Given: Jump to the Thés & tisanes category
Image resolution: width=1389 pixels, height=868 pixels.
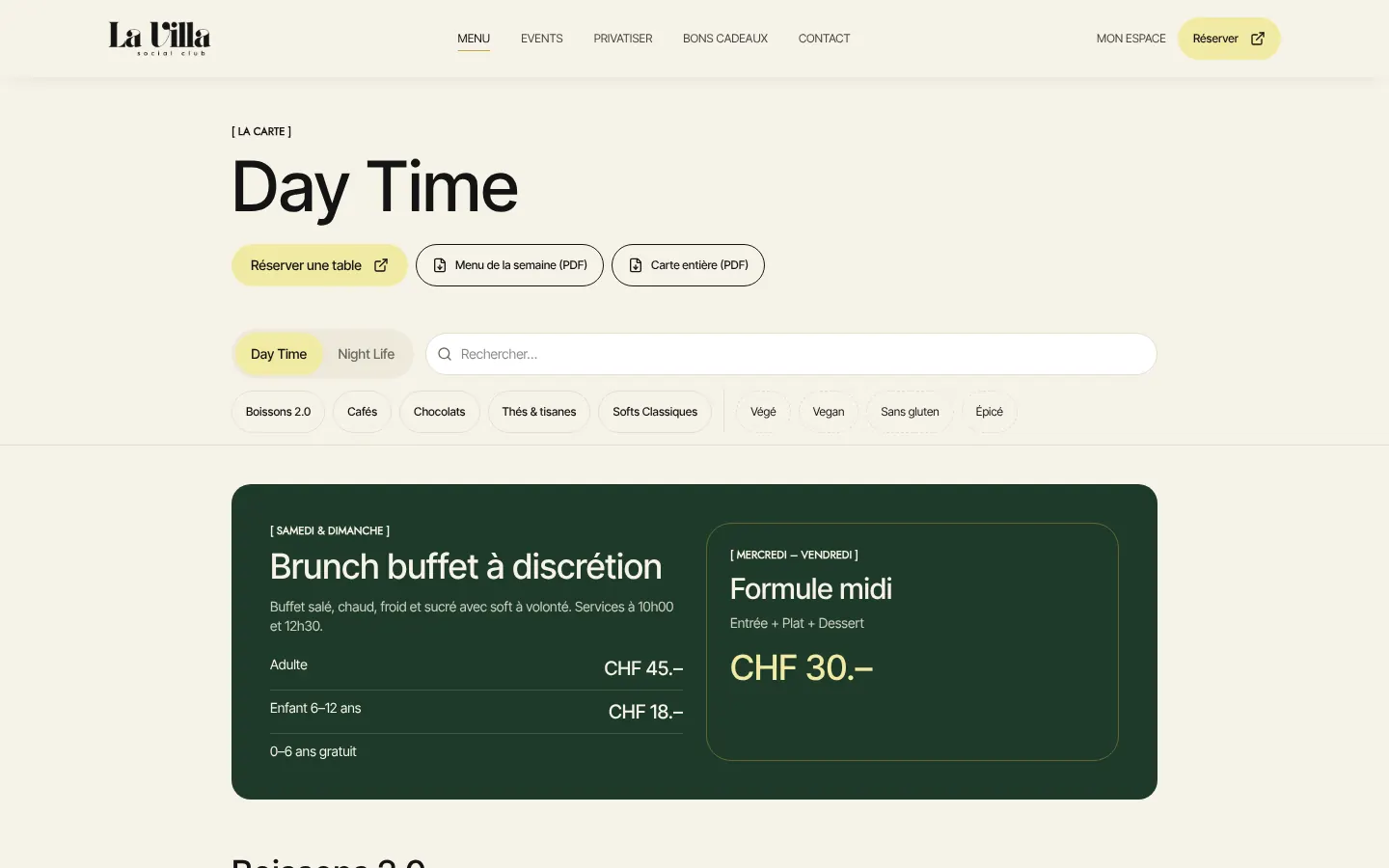Looking at the screenshot, I should (x=538, y=412).
